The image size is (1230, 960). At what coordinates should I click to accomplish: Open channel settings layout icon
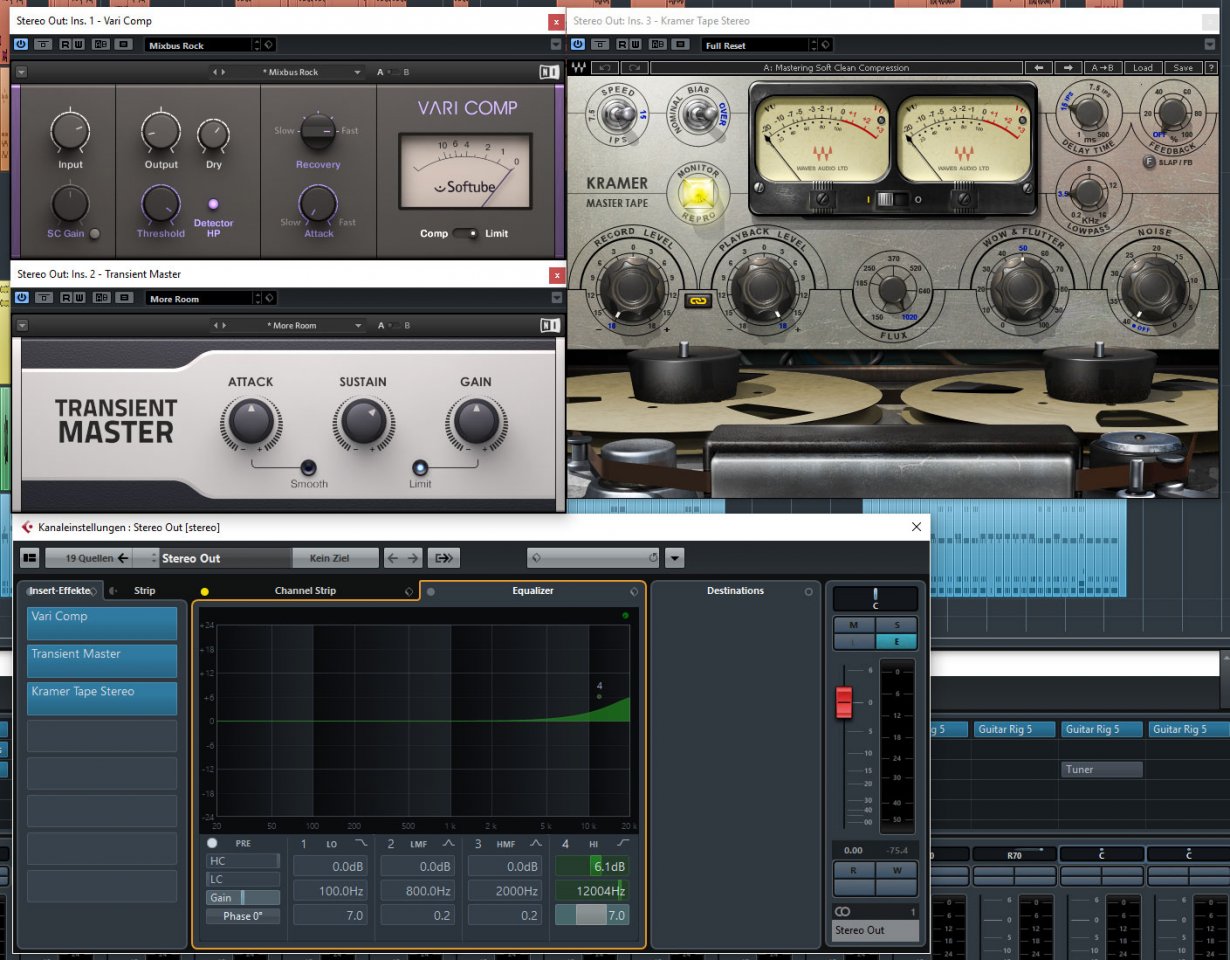(x=29, y=558)
